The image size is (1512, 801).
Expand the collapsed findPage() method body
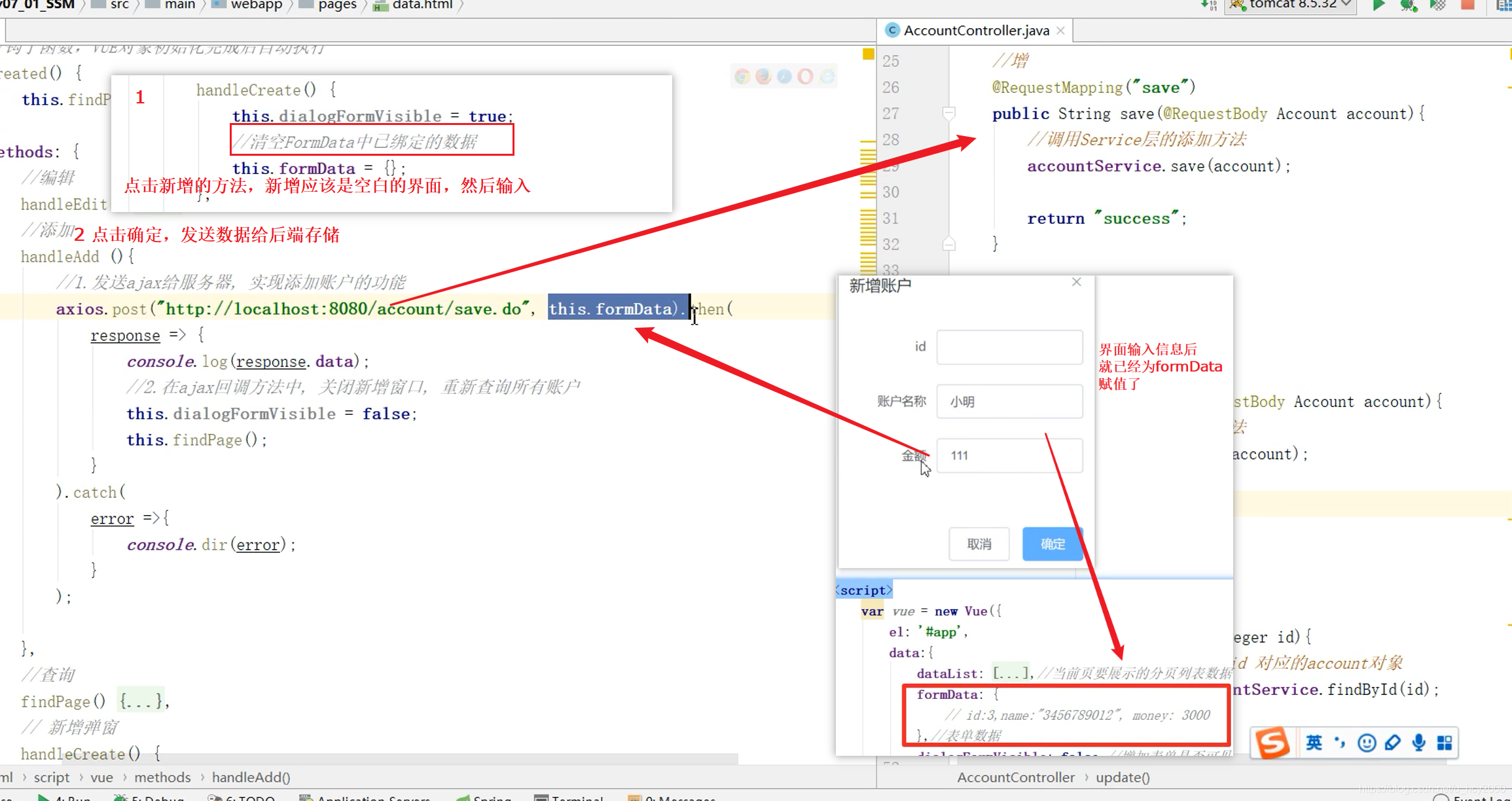coord(140,702)
